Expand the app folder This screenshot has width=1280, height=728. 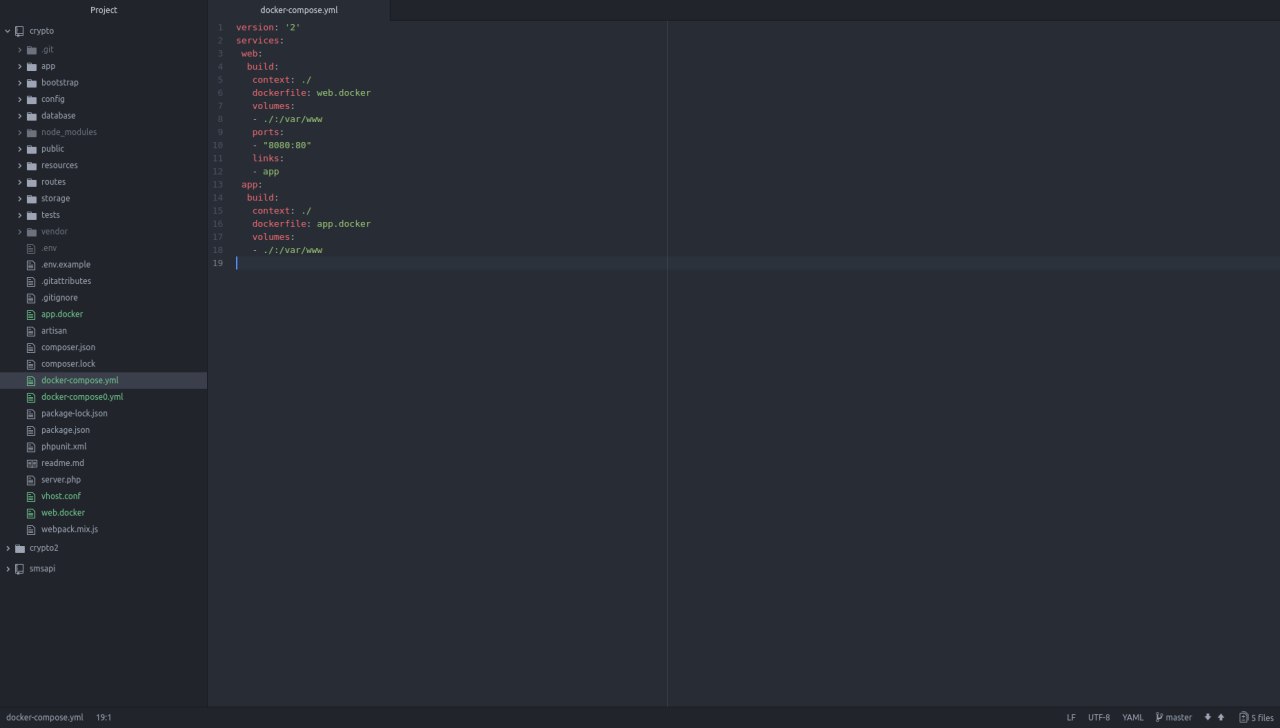tap(19, 66)
